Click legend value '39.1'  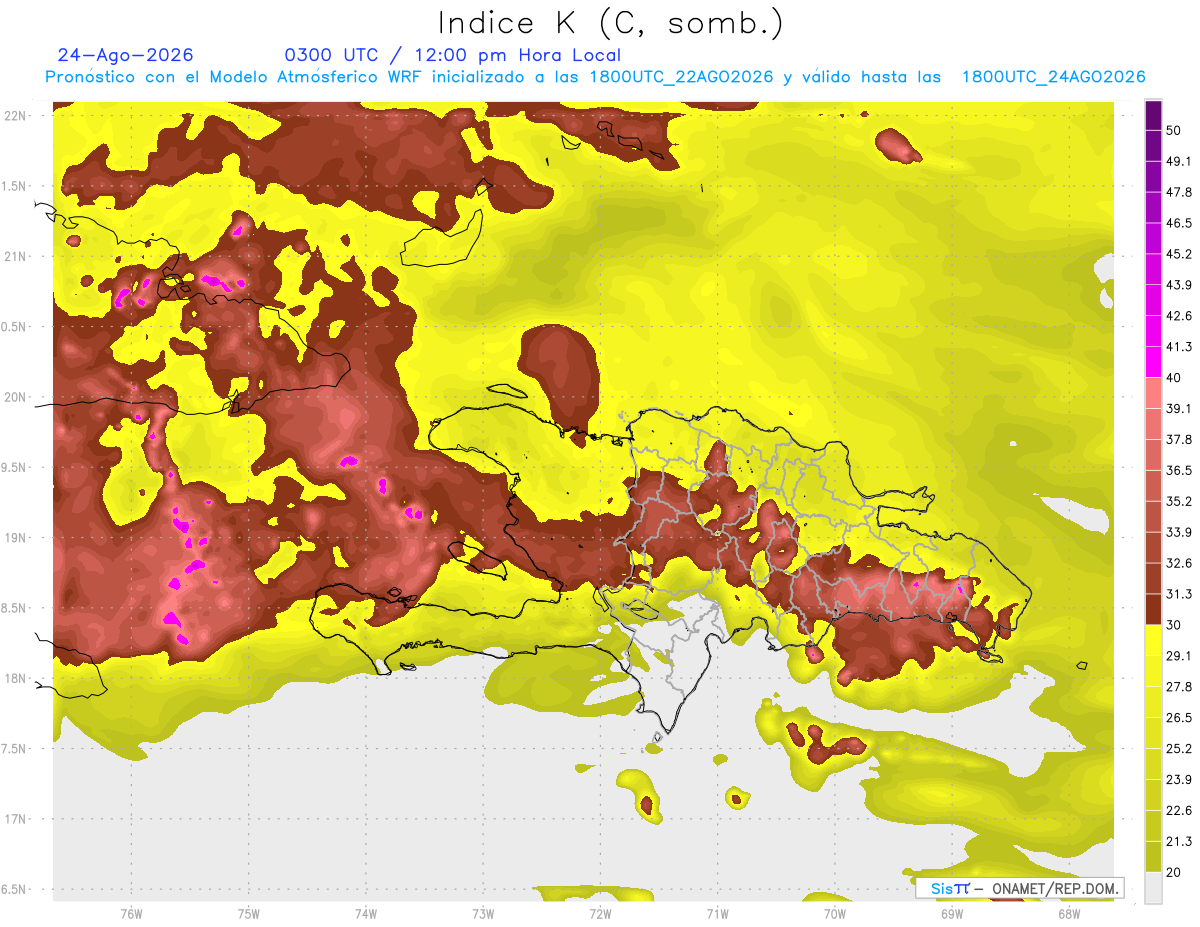[1177, 409]
